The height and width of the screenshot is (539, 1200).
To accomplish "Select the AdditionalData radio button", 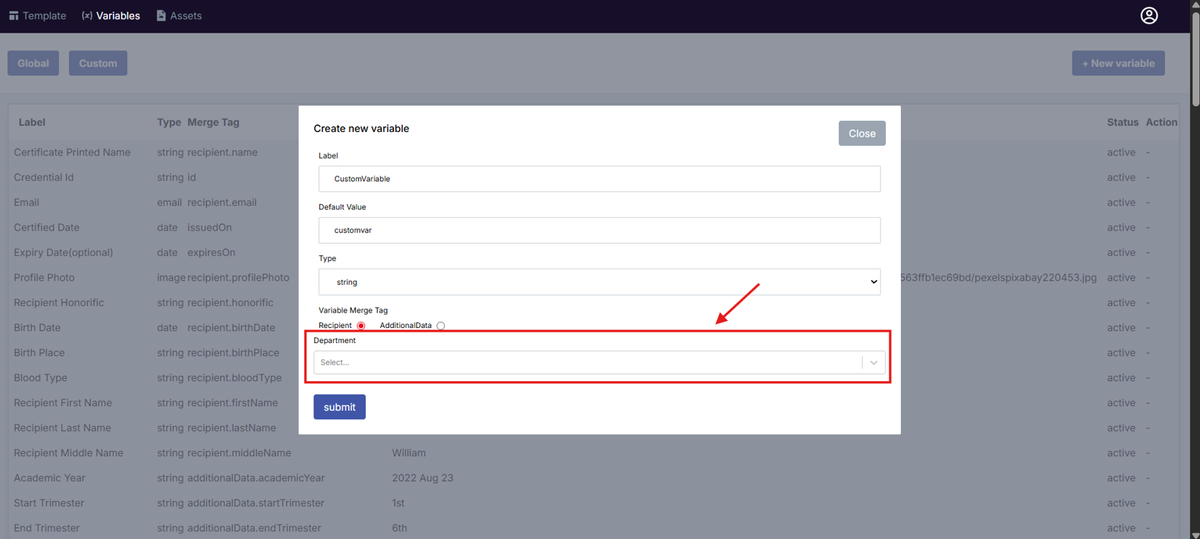I will coord(441,326).
